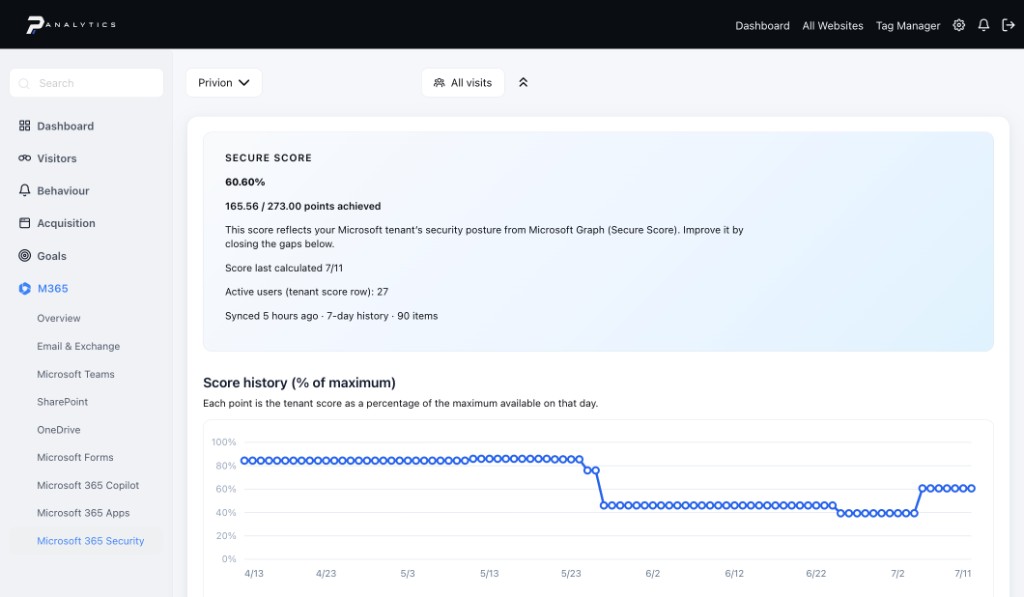
Task: Click the 'Synced 5 hours ago' status line
Action: [332, 316]
